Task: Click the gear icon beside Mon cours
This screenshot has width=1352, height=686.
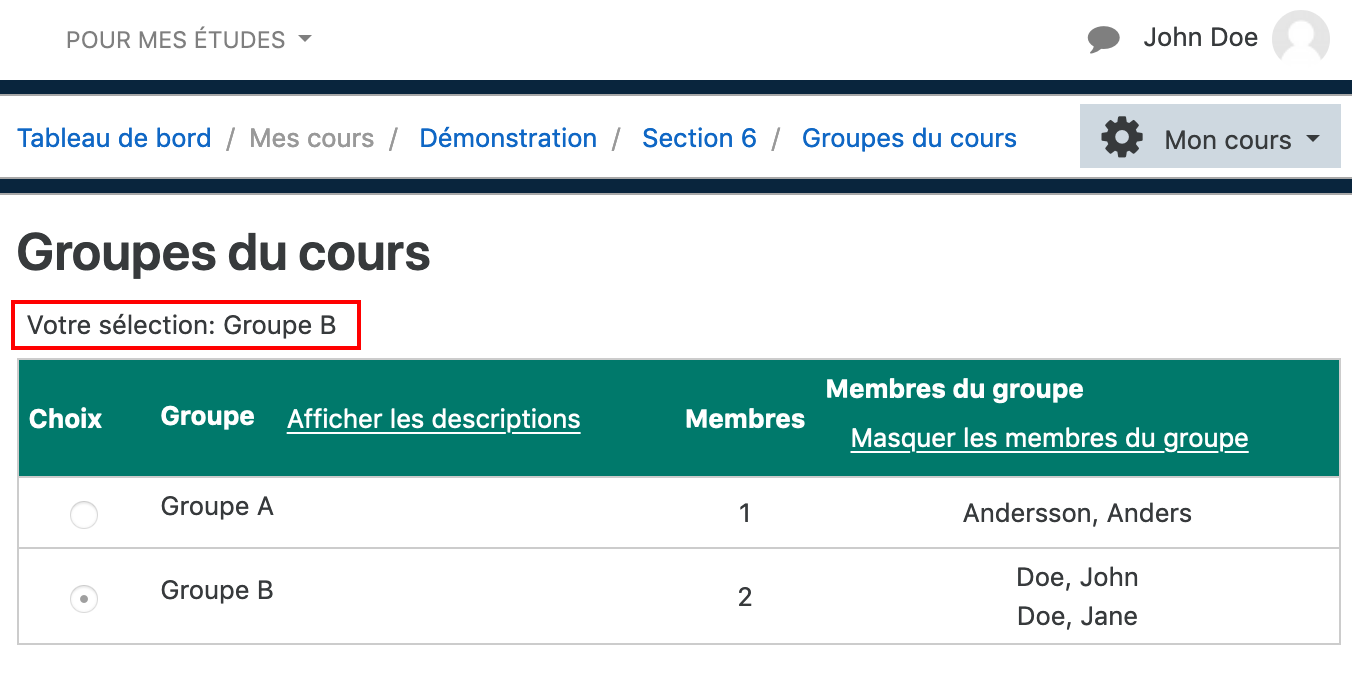Action: point(1121,137)
